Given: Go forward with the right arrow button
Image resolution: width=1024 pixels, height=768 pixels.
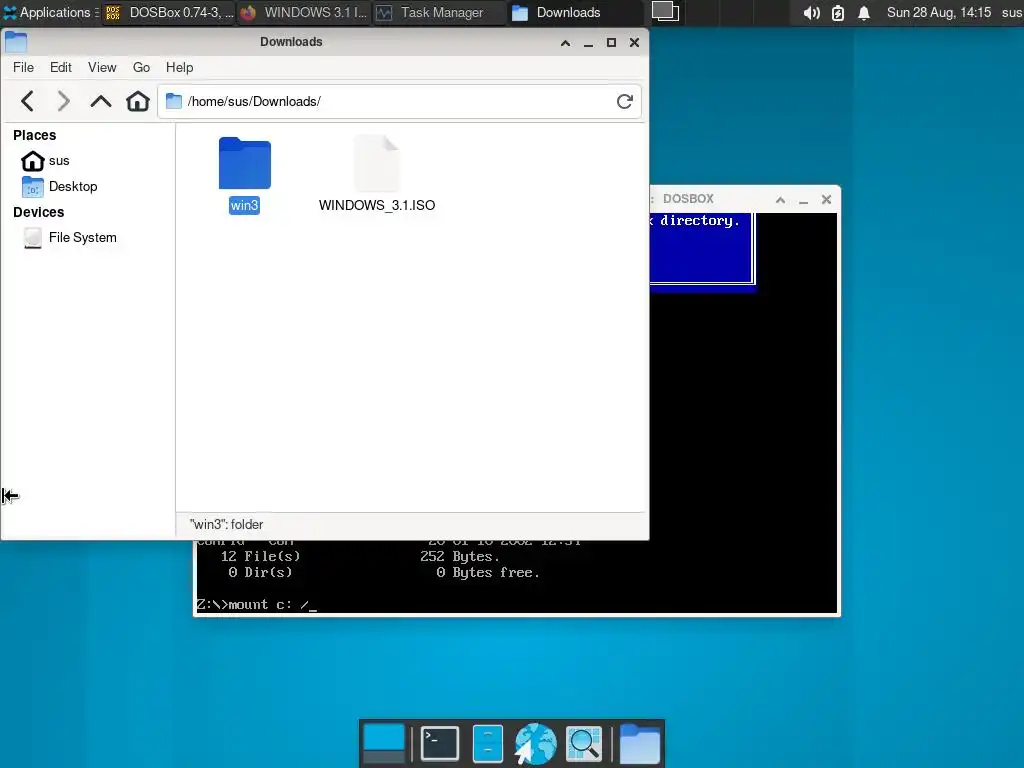Looking at the screenshot, I should 63,101.
